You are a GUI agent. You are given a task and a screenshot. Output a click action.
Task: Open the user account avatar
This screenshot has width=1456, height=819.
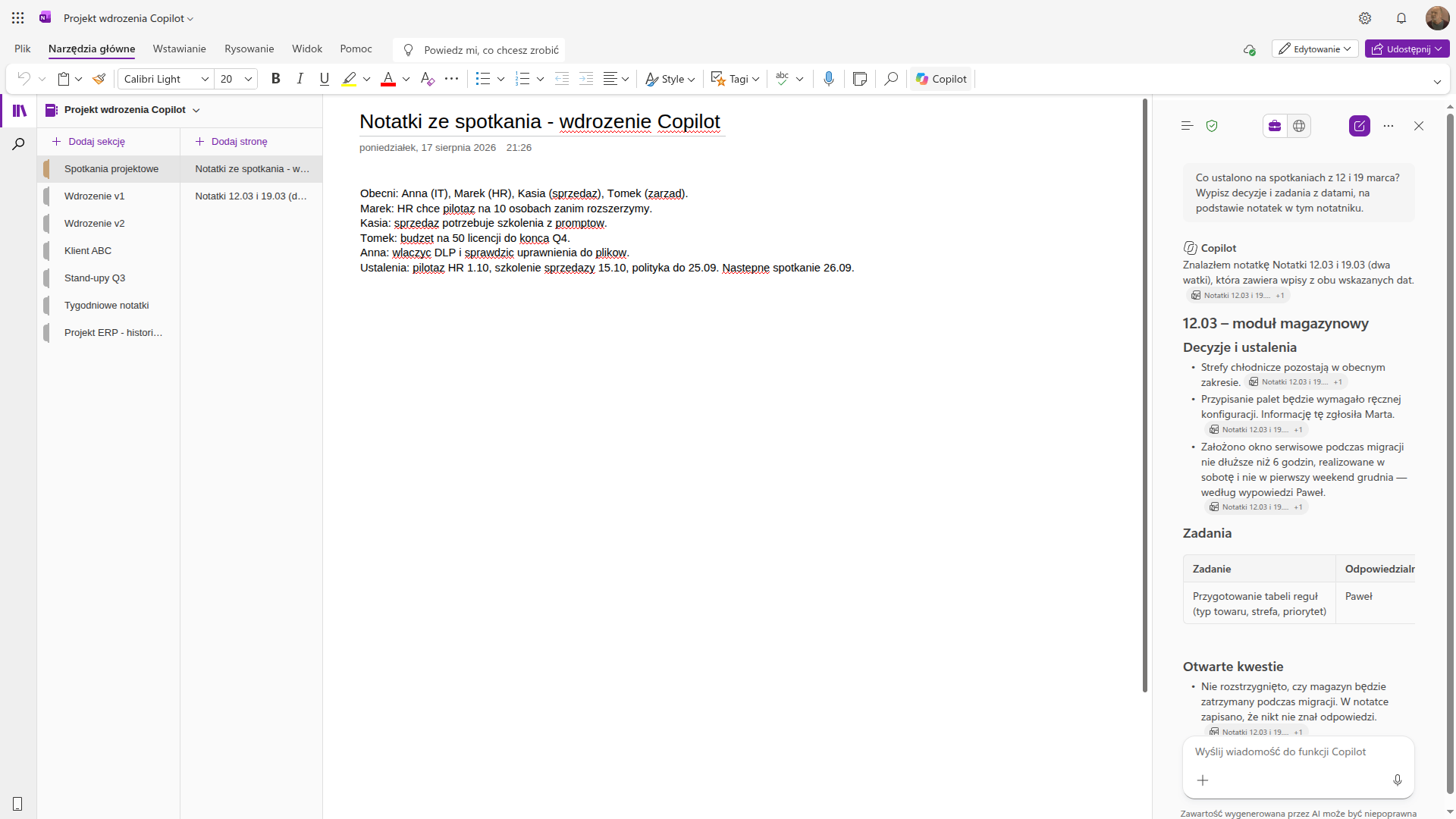(x=1437, y=17)
